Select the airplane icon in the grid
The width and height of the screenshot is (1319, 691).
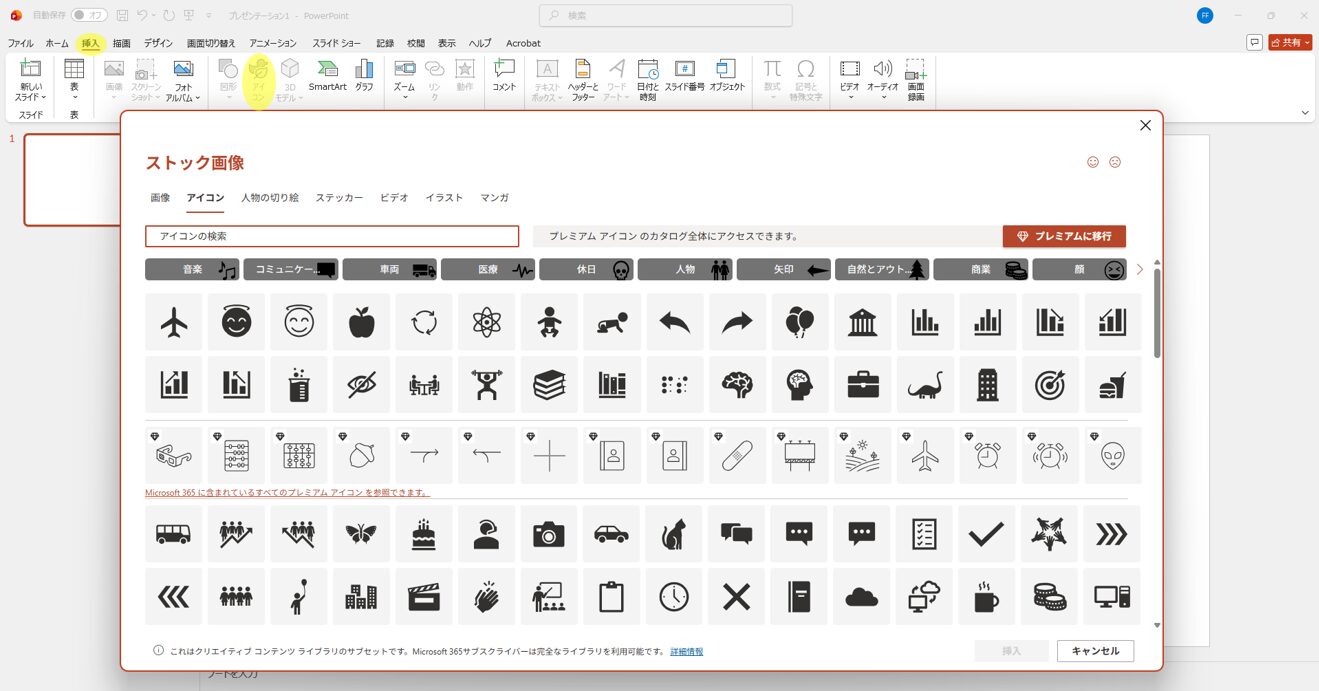[174, 322]
